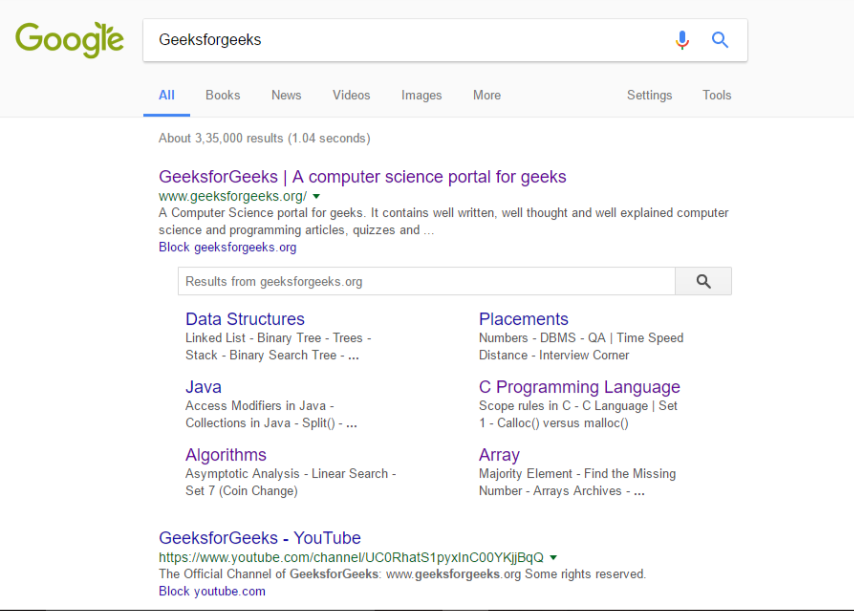854x611 pixels.
Task: Open the Java sitelink
Action: point(203,387)
